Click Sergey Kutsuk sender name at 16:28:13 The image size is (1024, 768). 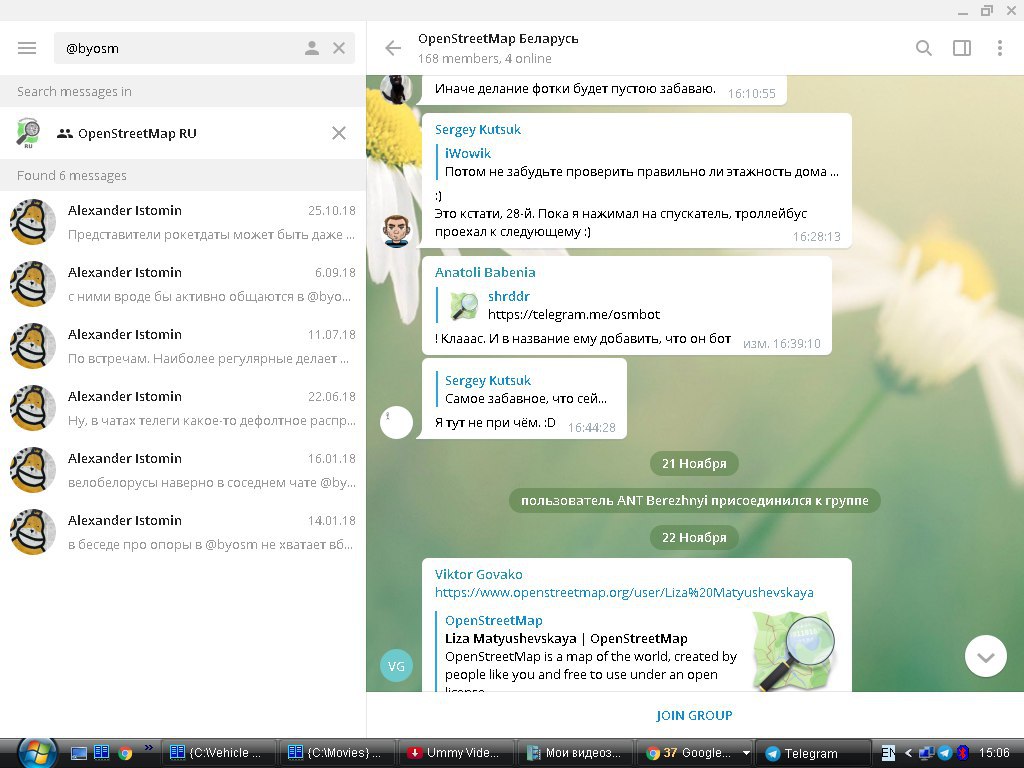478,129
